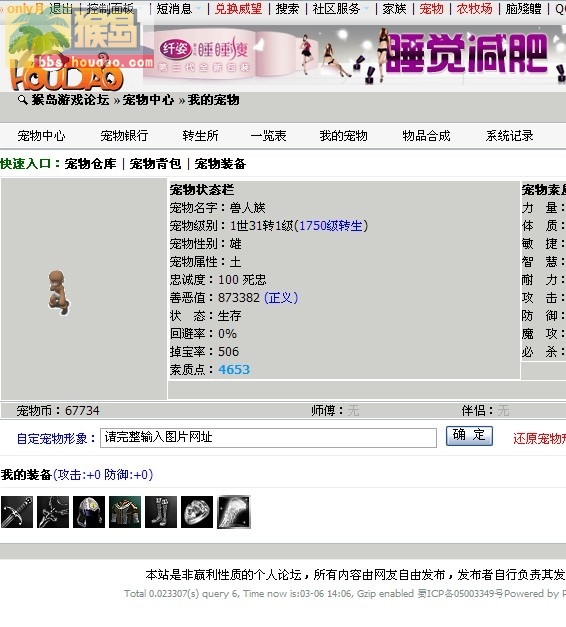Click the 4653 quality points value

pos(234,370)
